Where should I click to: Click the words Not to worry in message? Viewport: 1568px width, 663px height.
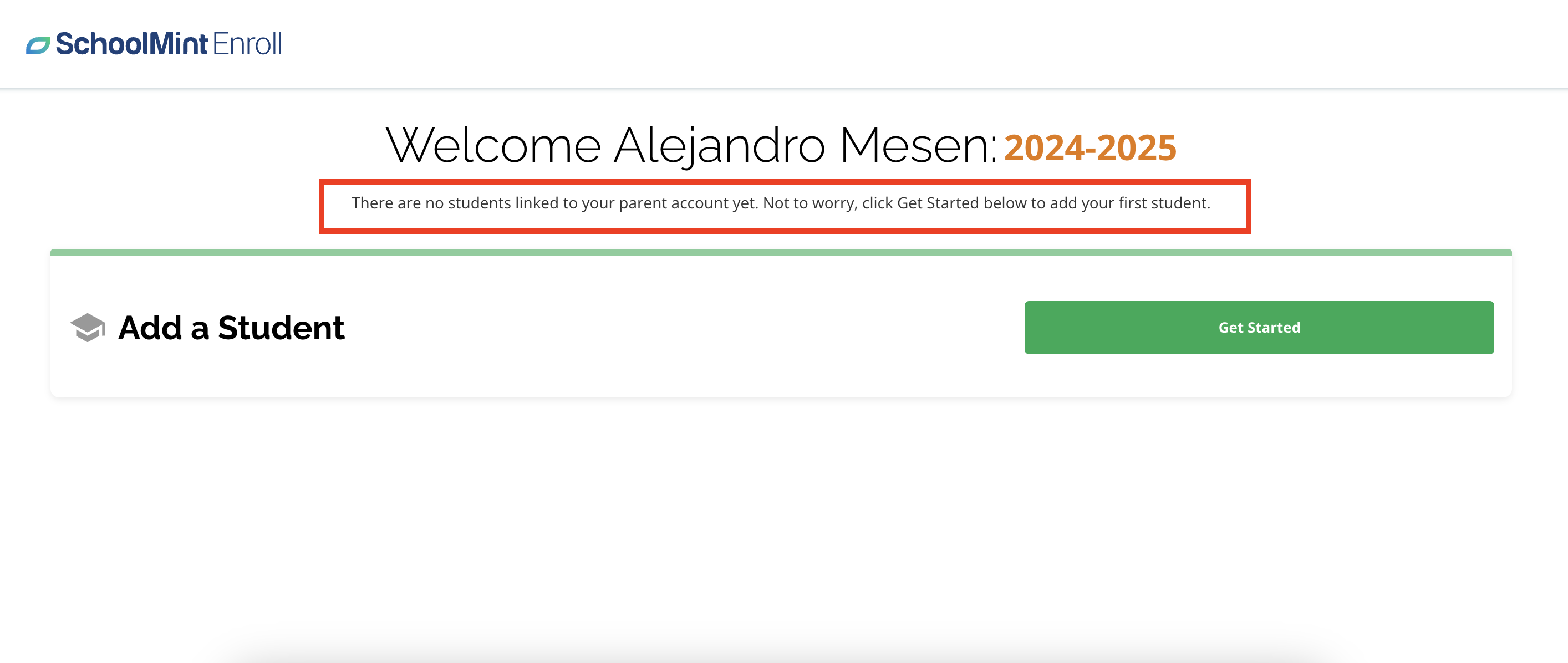809,203
